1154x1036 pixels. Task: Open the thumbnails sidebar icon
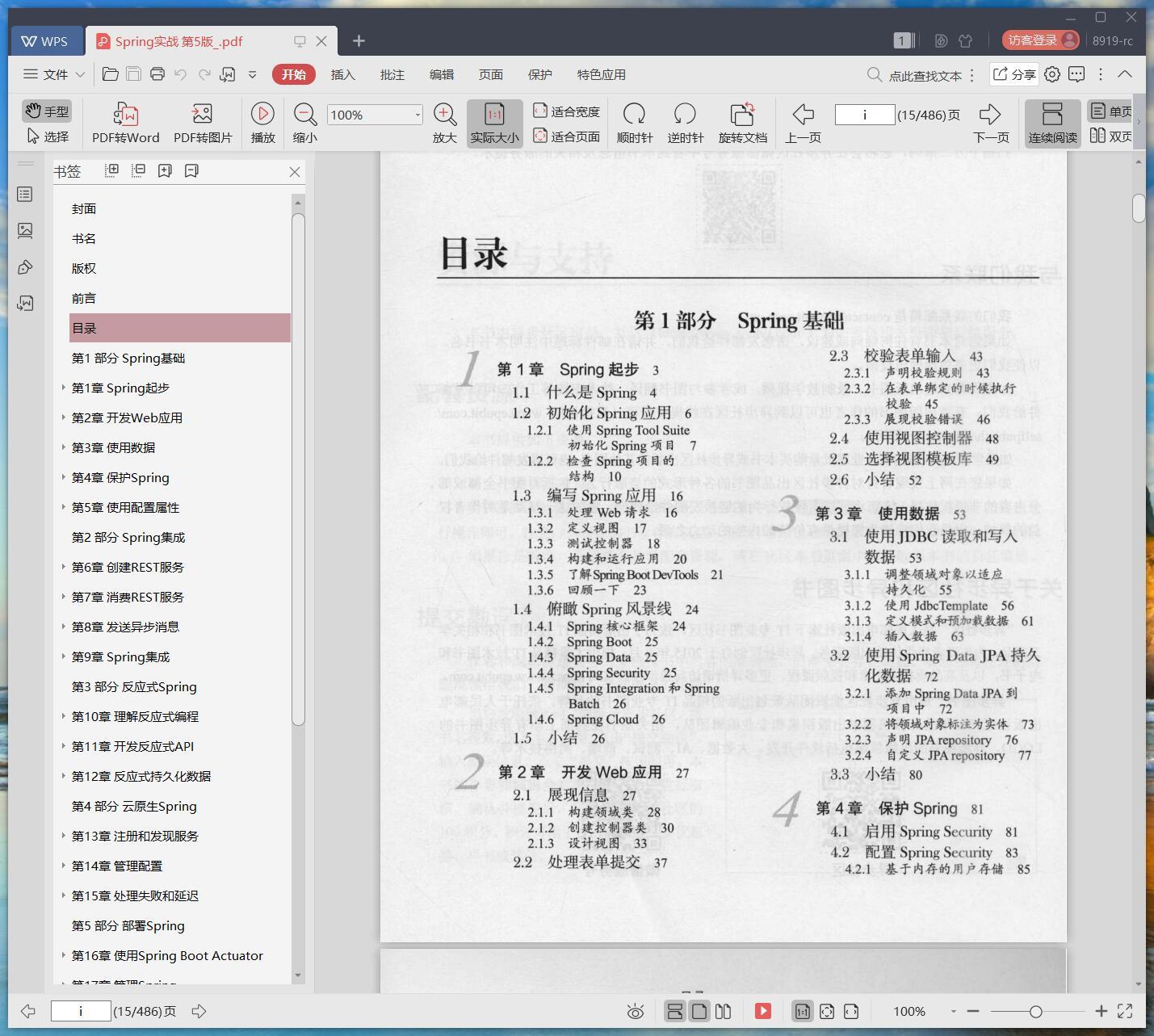pos(25,230)
